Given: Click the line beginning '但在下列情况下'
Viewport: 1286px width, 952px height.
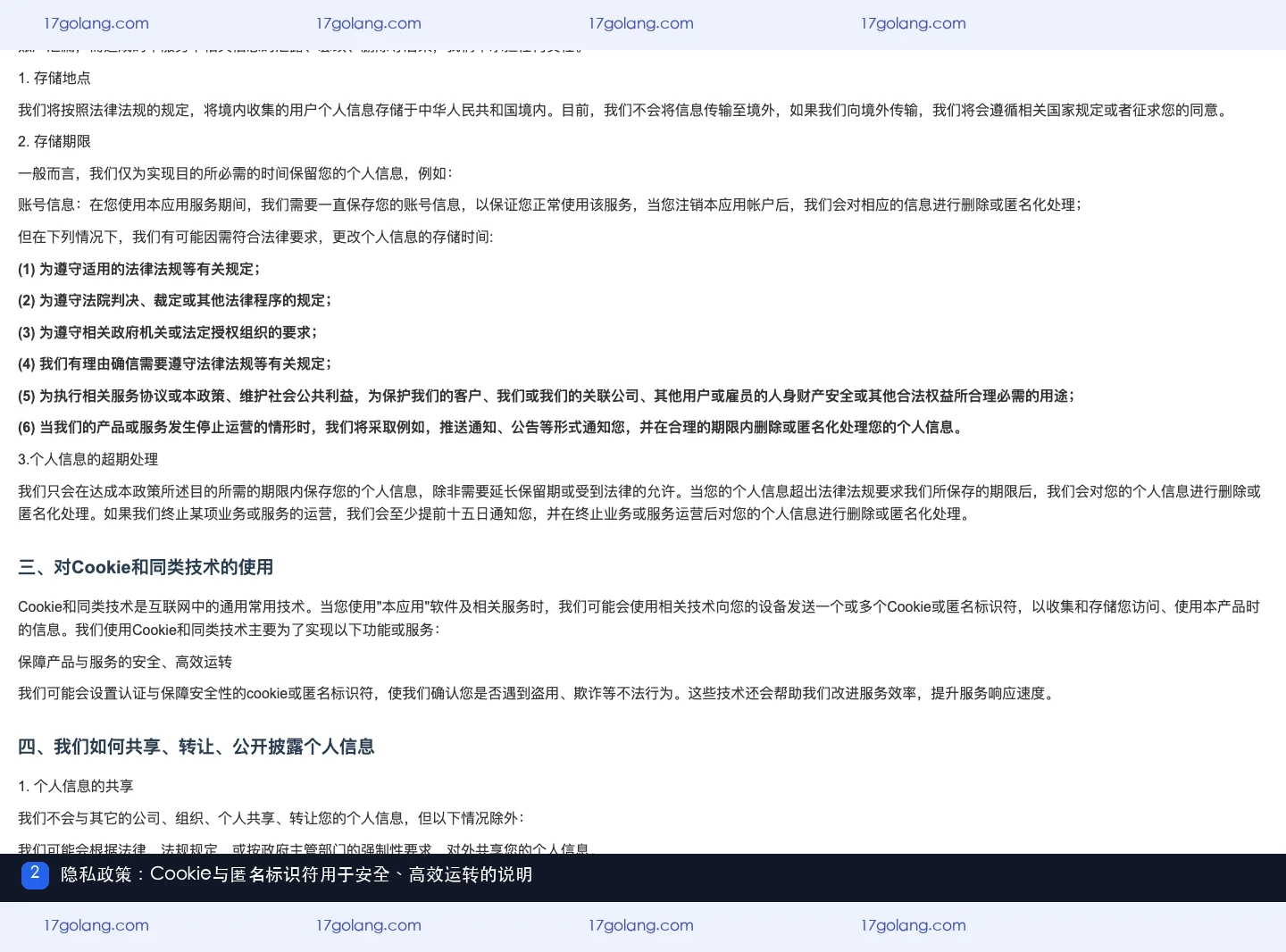Looking at the screenshot, I should (255, 238).
